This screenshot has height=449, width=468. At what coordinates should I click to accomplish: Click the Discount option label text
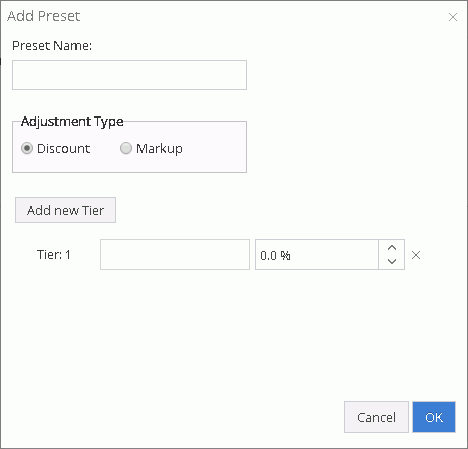[x=63, y=149]
